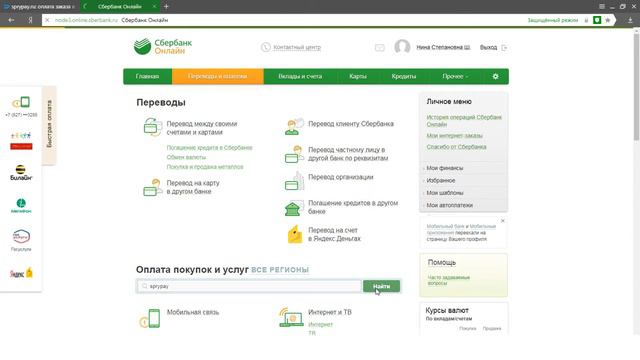Select the Beeline quick payment icon
Viewport: 640px width, 360px height.
point(21,173)
